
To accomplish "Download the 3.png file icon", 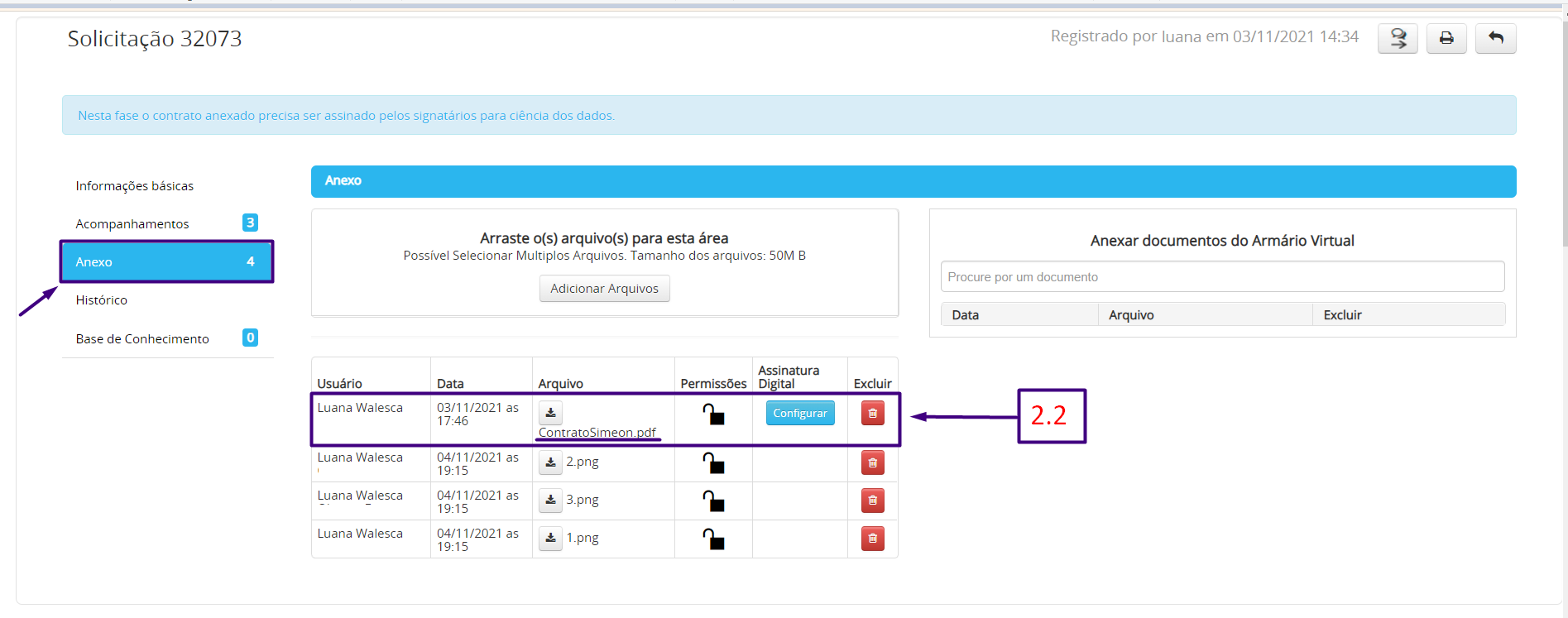I will (550, 501).
